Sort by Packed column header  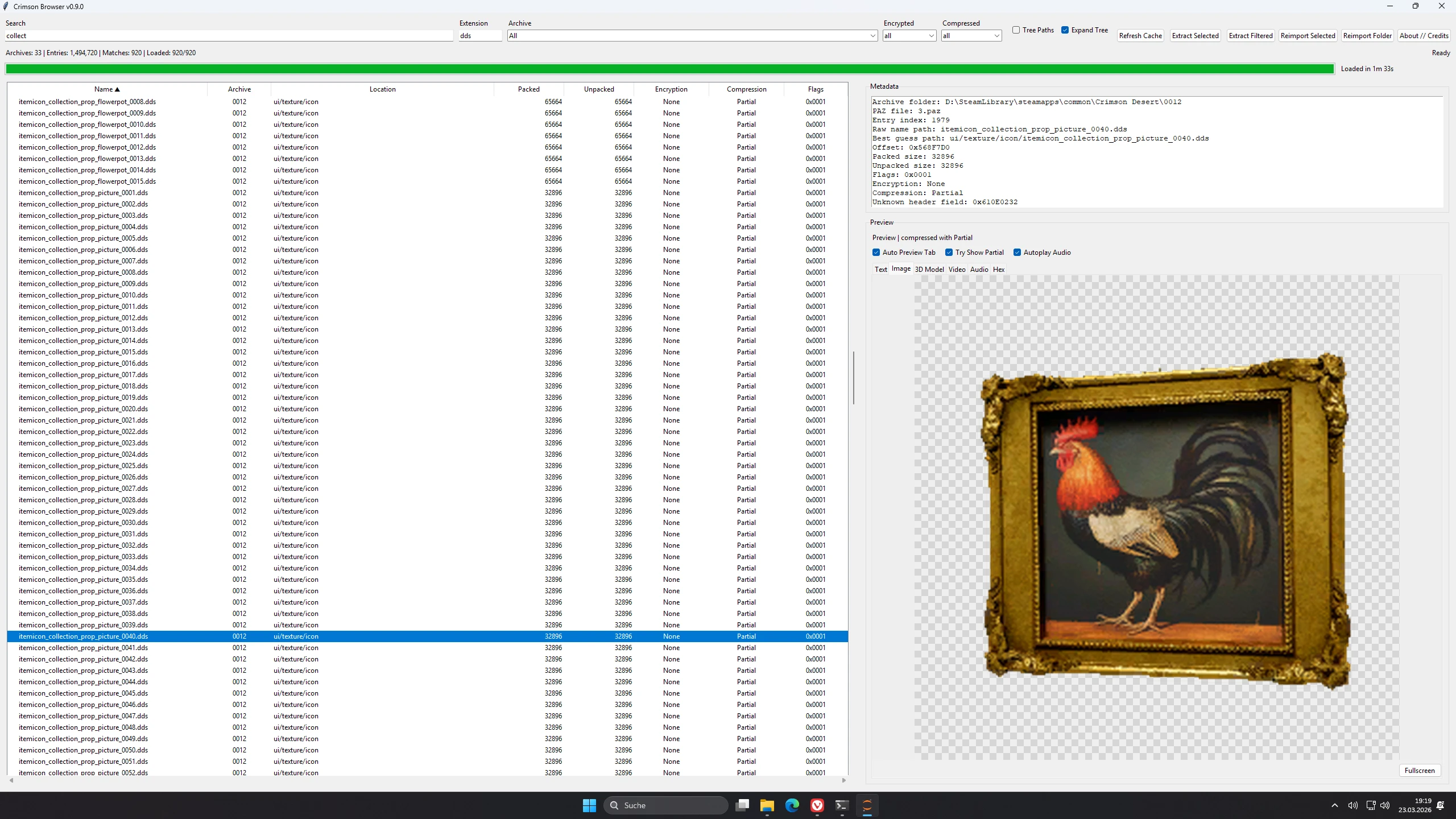(529, 89)
